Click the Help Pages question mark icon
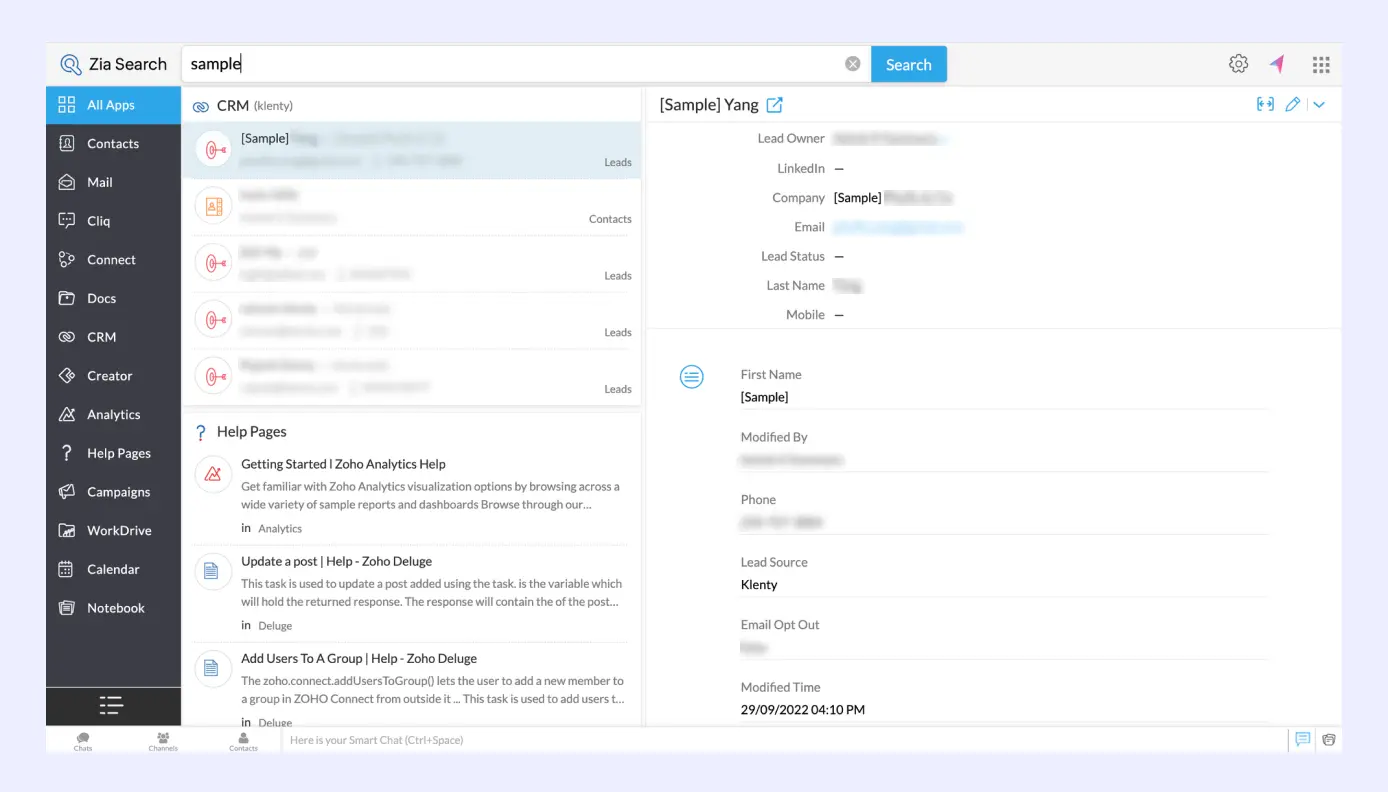Screen dimensions: 1388x792 pos(201,432)
